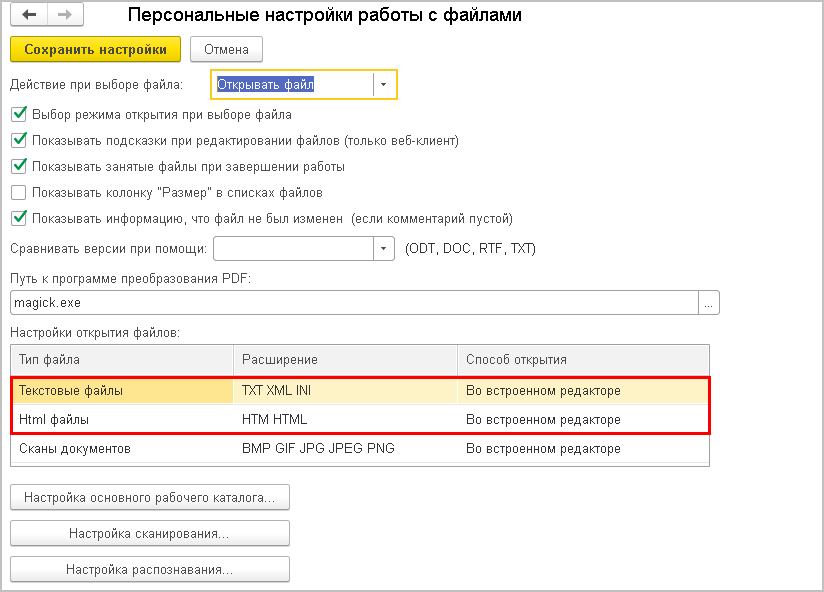The image size is (824, 592).
Task: Uncheck 'Показывать занятые файлы при завершении работы'
Action: click(x=18, y=167)
